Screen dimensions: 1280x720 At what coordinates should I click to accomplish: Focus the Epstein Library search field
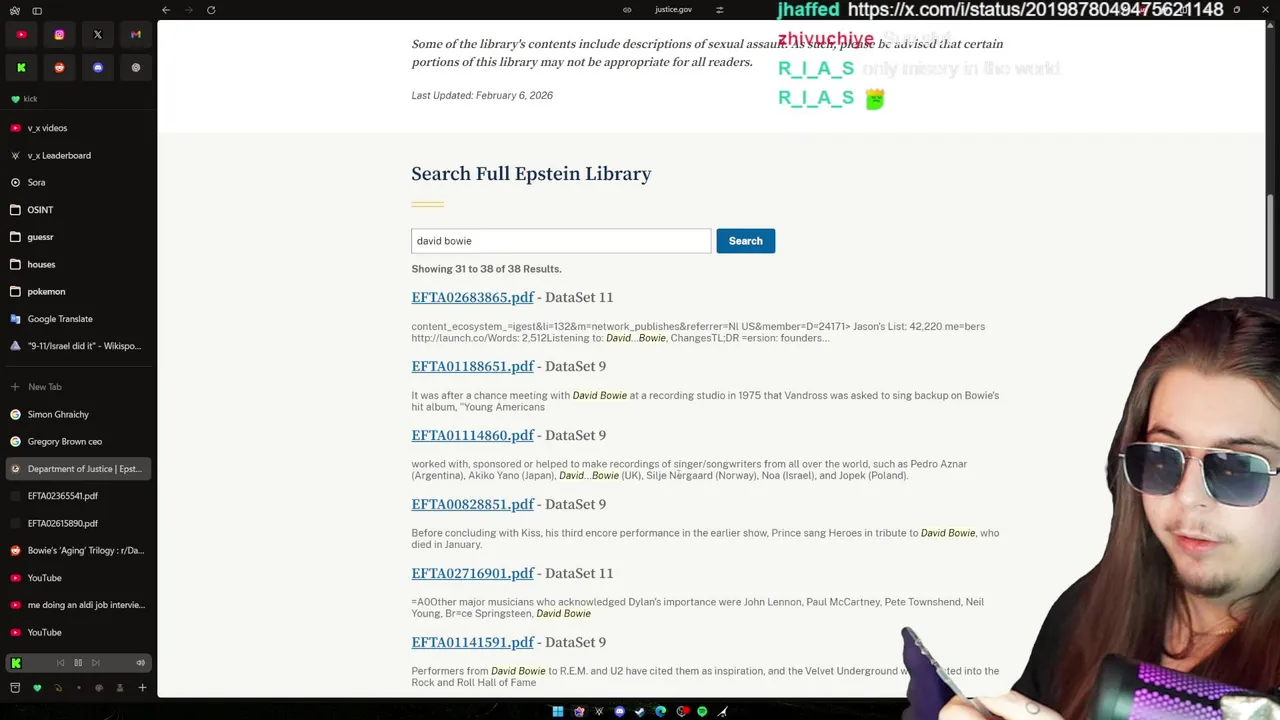coord(561,241)
